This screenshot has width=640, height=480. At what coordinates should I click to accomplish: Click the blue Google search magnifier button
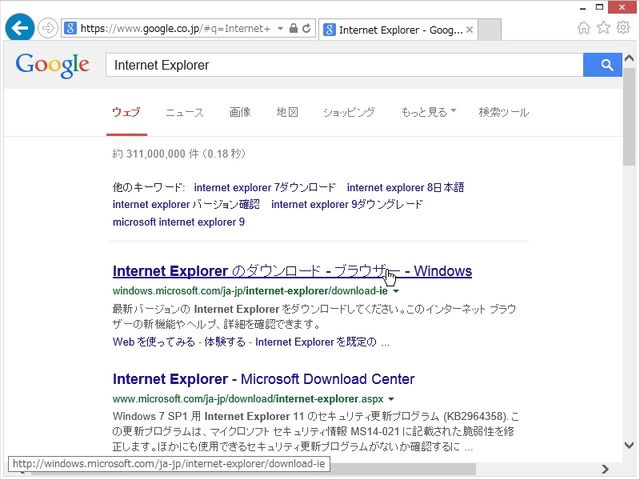(602, 65)
